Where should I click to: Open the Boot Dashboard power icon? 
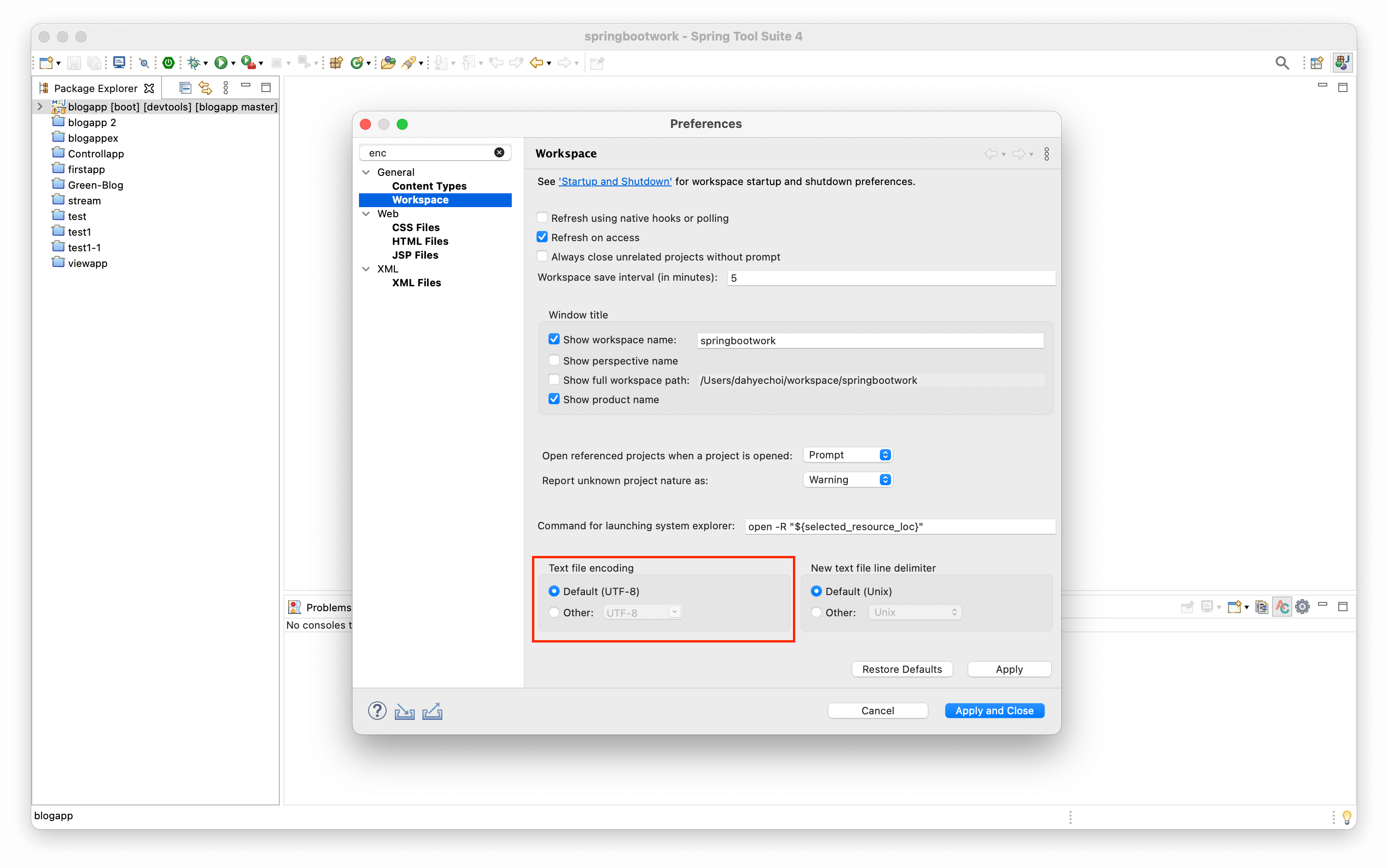(x=168, y=63)
